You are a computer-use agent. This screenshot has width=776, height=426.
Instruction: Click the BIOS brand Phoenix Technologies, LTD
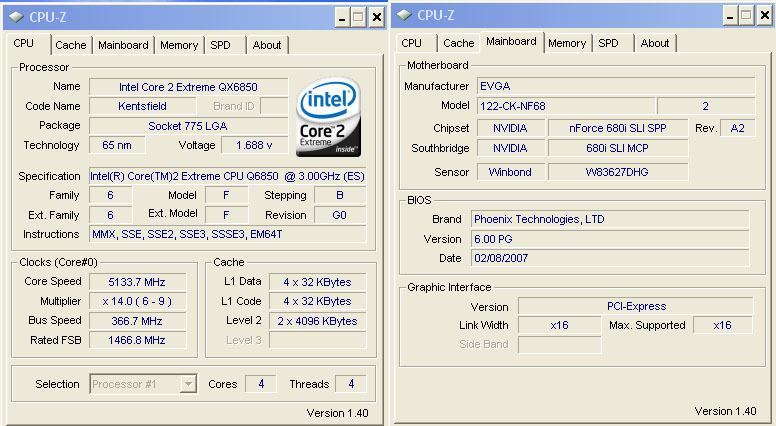click(x=610, y=219)
